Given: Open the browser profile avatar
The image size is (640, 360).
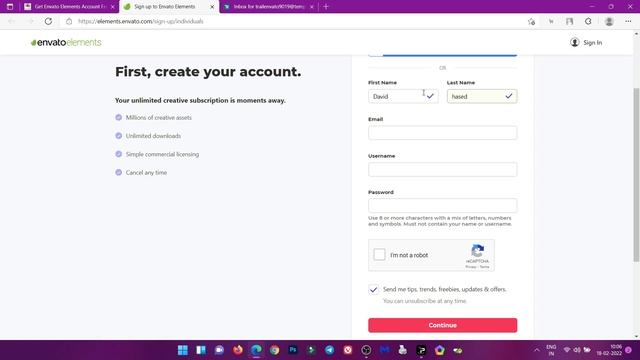Looking at the screenshot, I should [609, 22].
